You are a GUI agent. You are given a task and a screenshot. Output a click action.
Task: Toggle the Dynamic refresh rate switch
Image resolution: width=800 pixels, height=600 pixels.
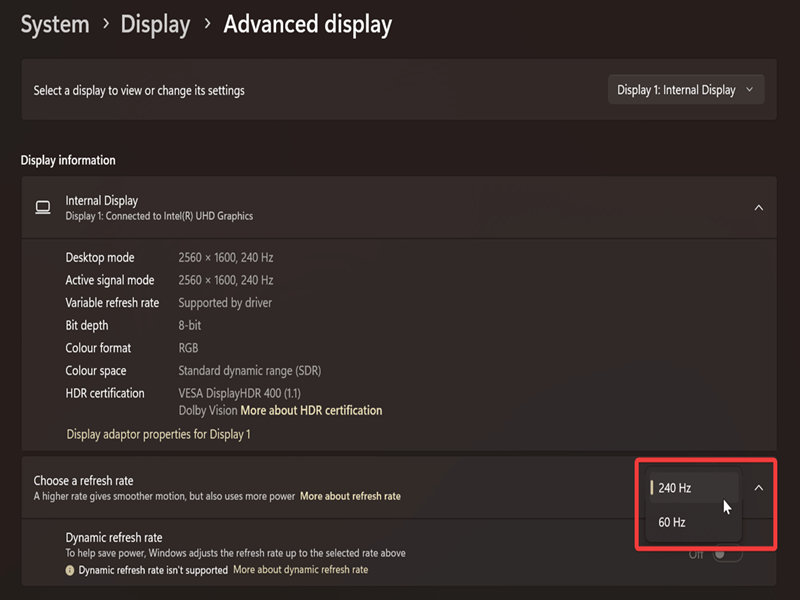727,554
